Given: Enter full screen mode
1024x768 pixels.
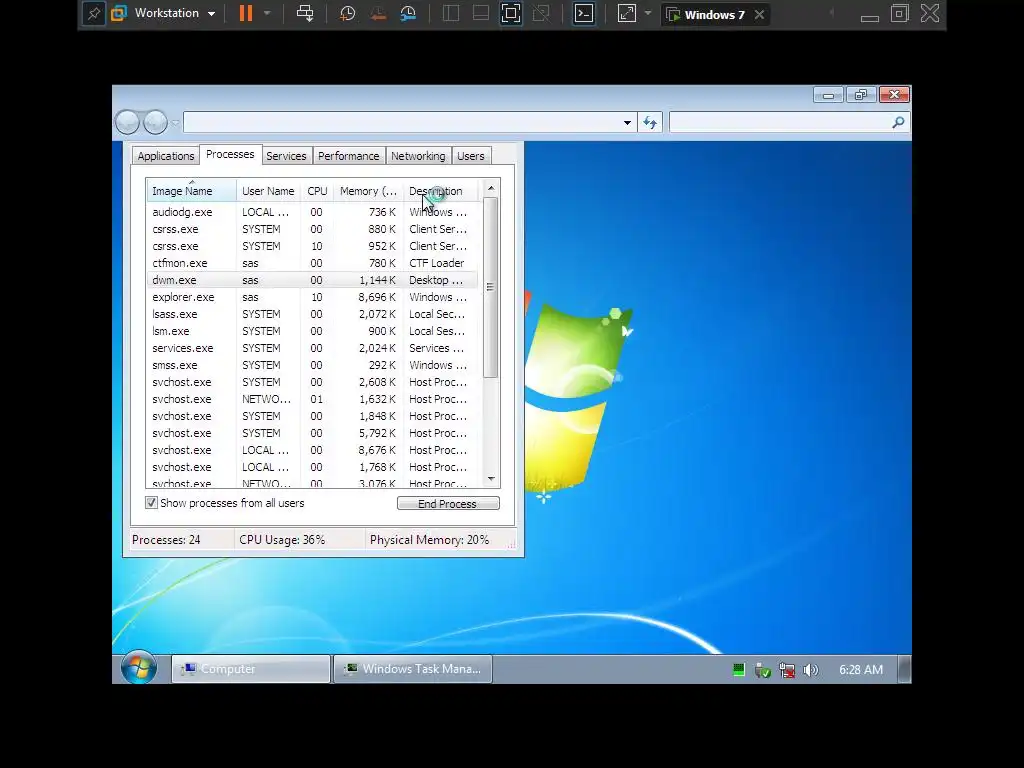Looking at the screenshot, I should [x=511, y=14].
